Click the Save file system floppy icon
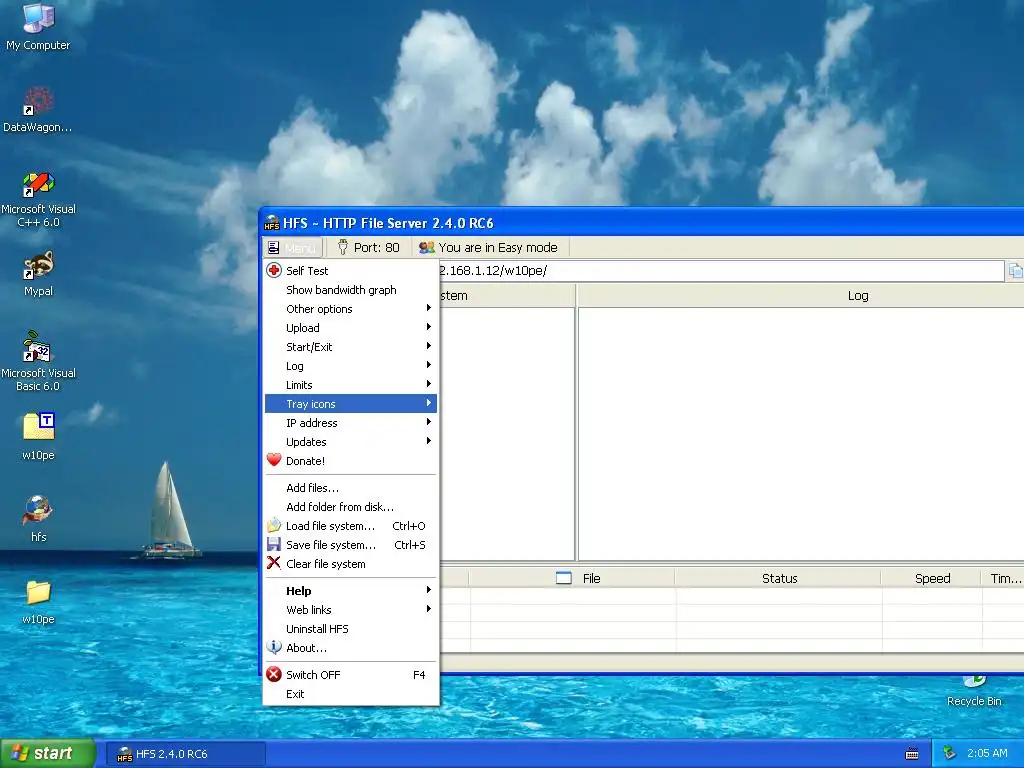This screenshot has height=768, width=1024. click(x=274, y=544)
